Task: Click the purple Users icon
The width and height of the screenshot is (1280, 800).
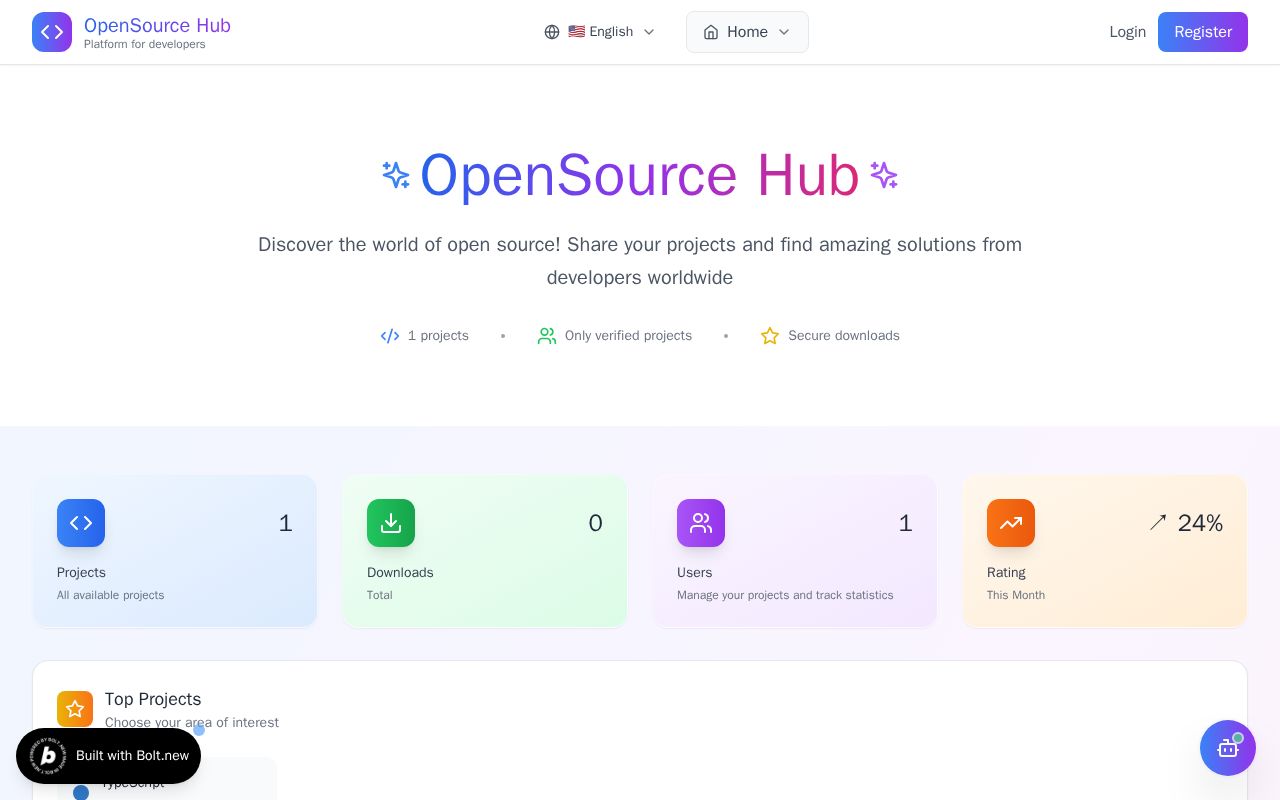Action: tap(701, 523)
